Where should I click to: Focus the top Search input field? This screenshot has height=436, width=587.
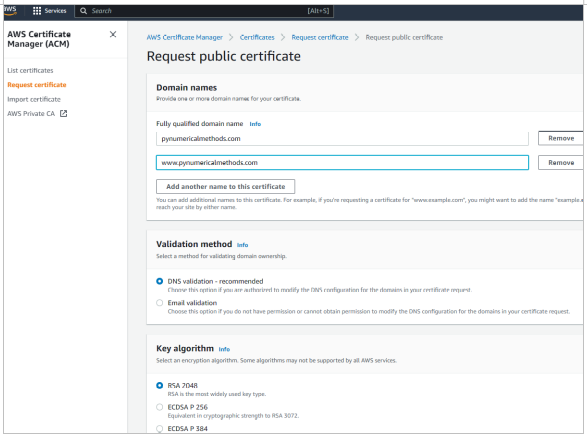[204, 11]
